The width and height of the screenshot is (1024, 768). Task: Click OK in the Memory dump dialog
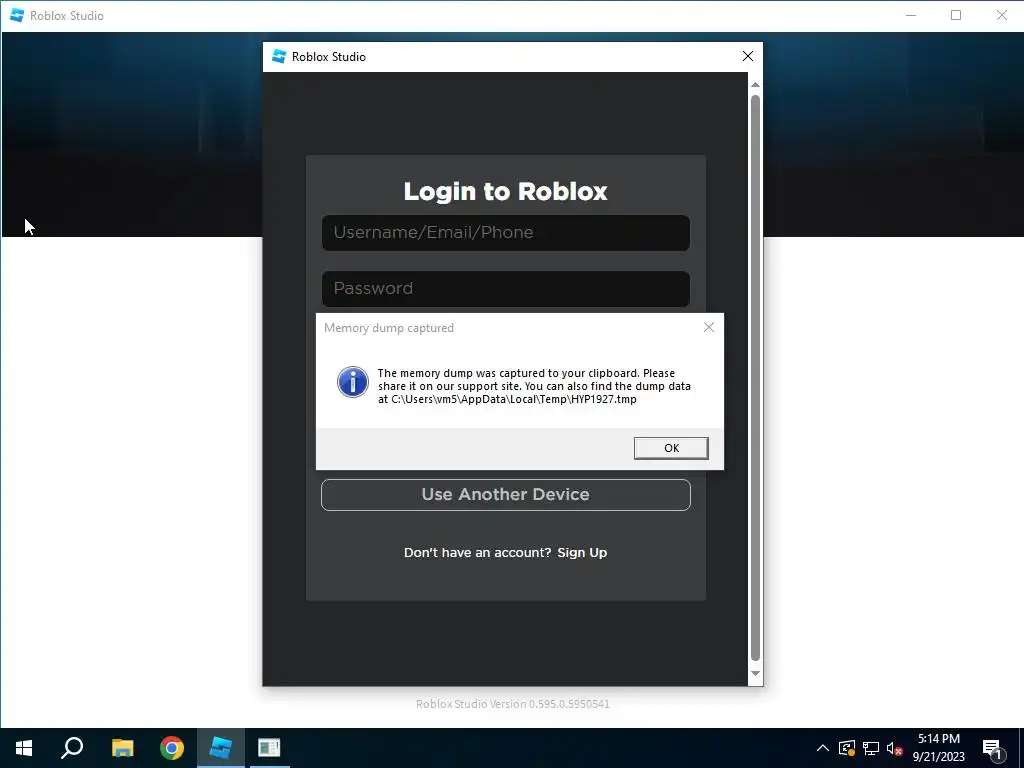click(x=671, y=448)
